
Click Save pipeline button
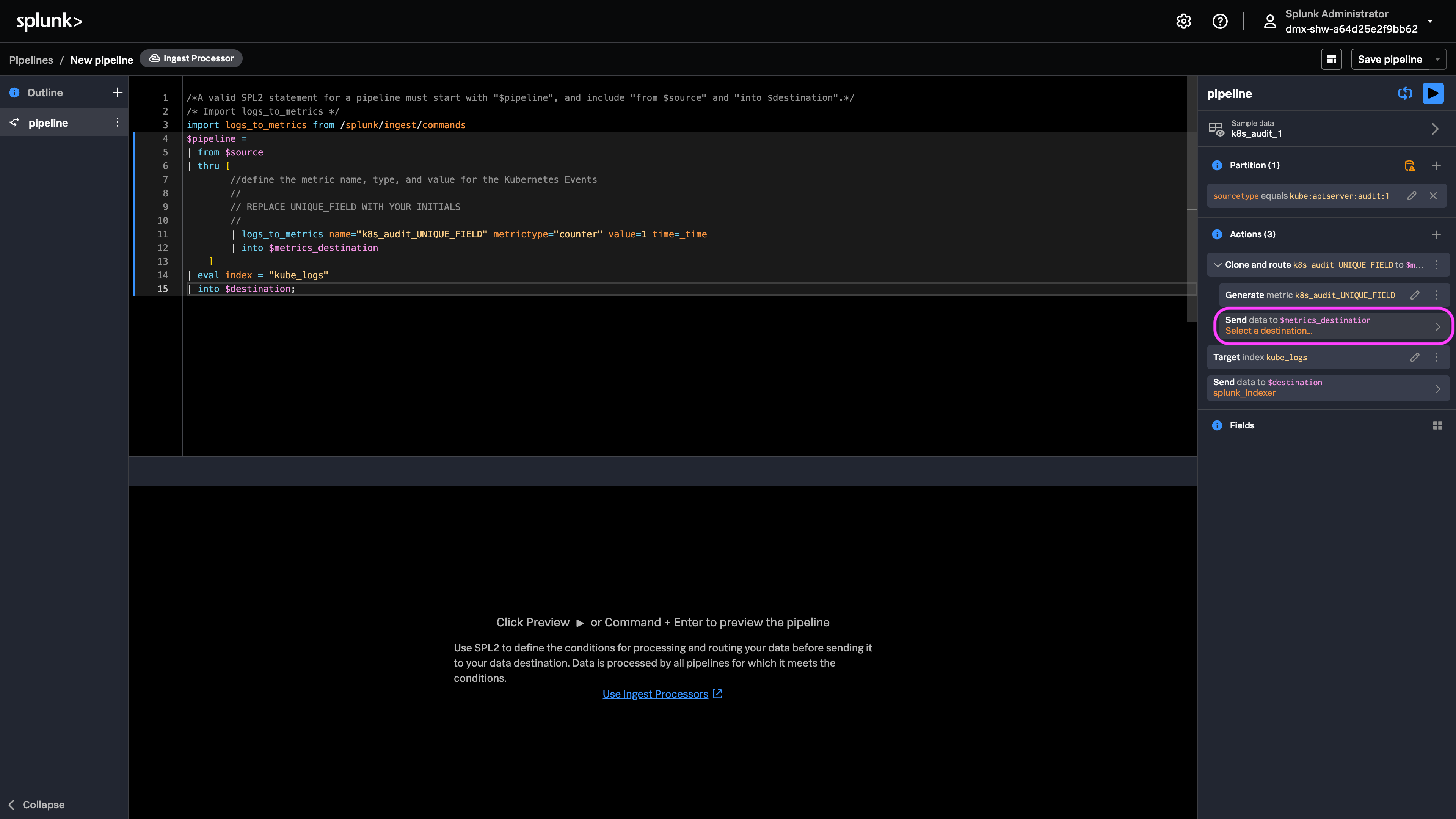click(x=1390, y=60)
